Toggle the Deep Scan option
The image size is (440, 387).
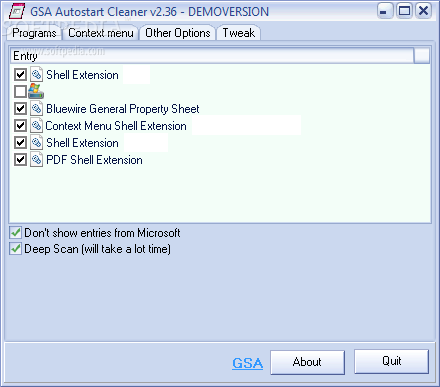coord(16,249)
